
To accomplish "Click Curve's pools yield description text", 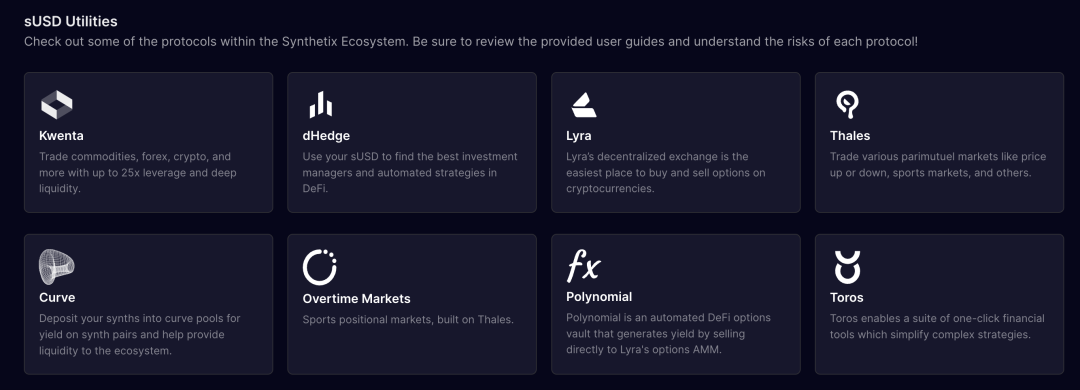I will coord(140,334).
